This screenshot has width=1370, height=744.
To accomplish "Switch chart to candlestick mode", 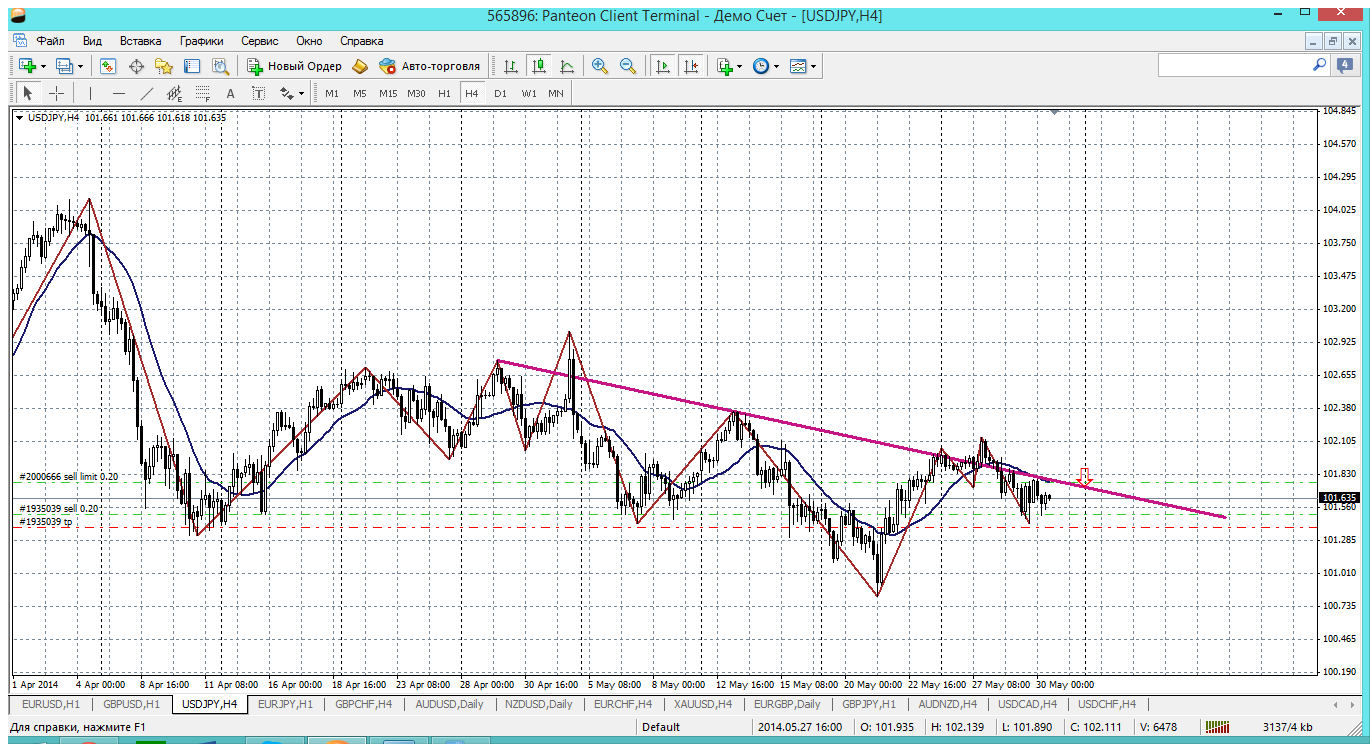I will tap(539, 66).
